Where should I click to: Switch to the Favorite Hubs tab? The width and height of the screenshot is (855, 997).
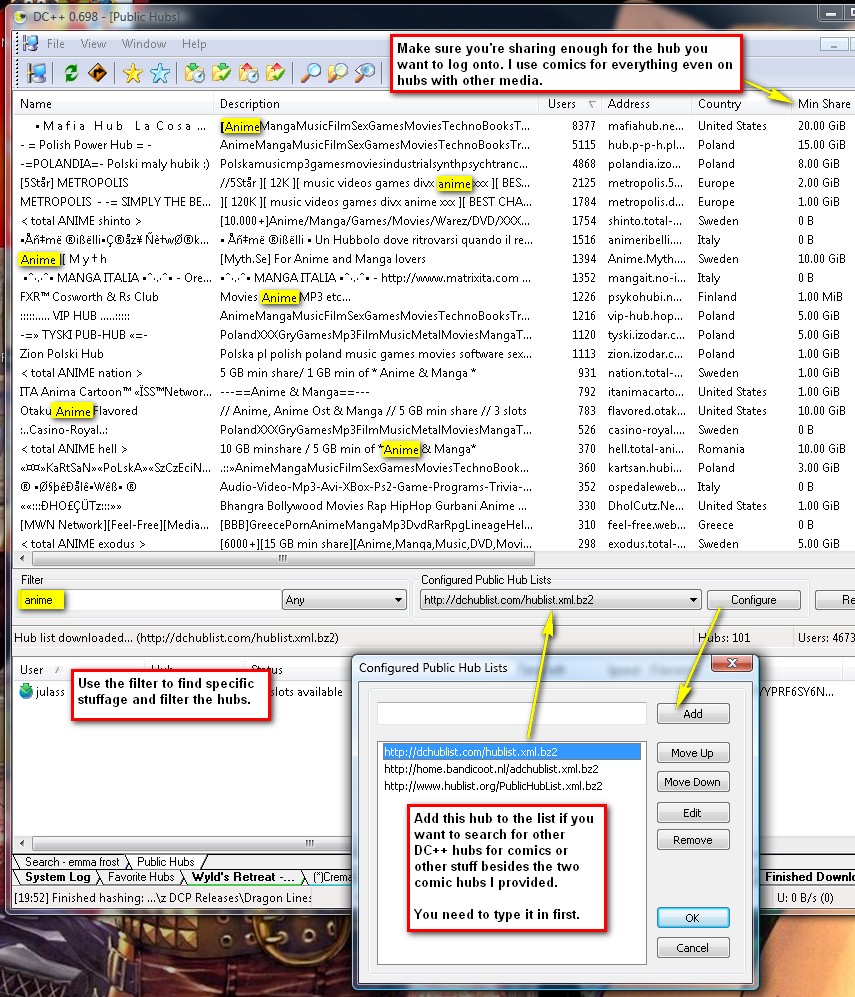141,877
